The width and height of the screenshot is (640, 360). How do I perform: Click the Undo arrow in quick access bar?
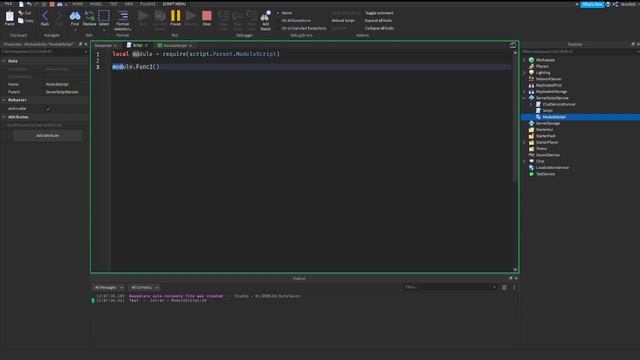29,4
